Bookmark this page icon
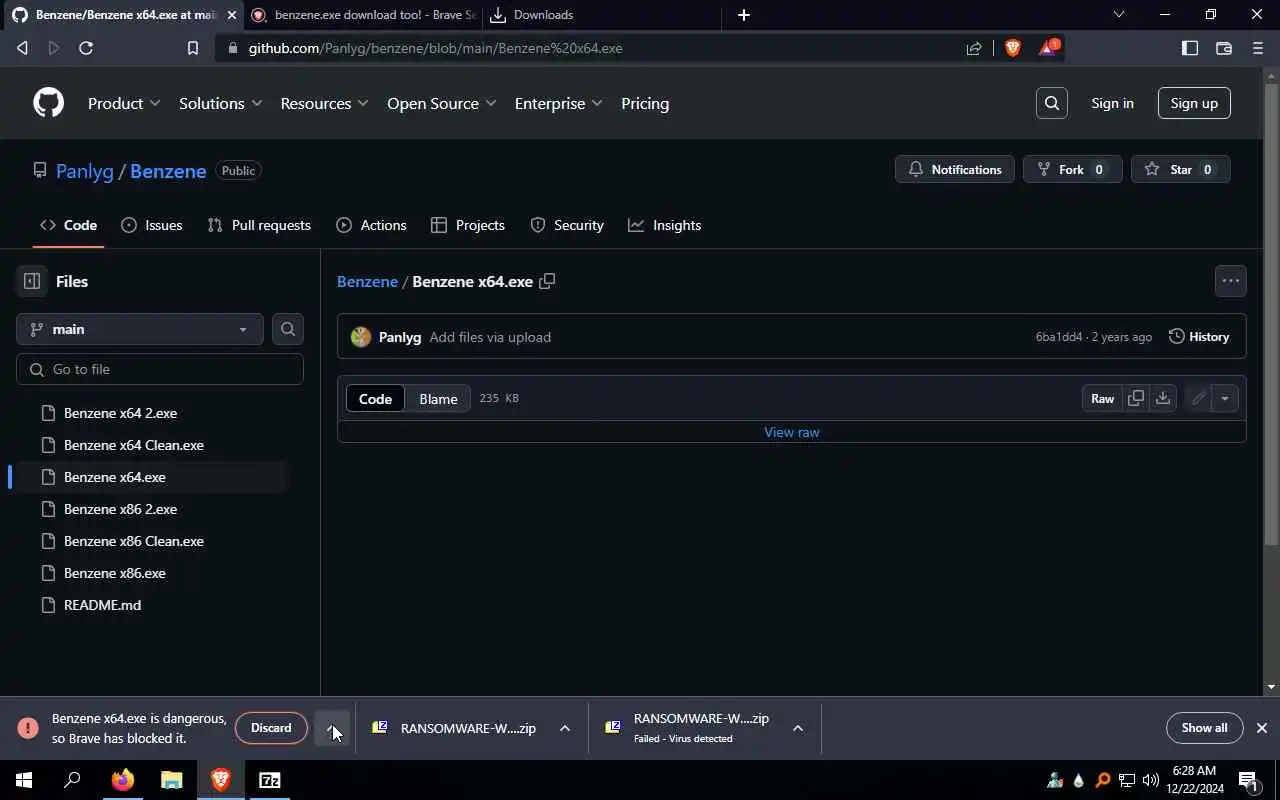This screenshot has height=800, width=1280. click(193, 48)
